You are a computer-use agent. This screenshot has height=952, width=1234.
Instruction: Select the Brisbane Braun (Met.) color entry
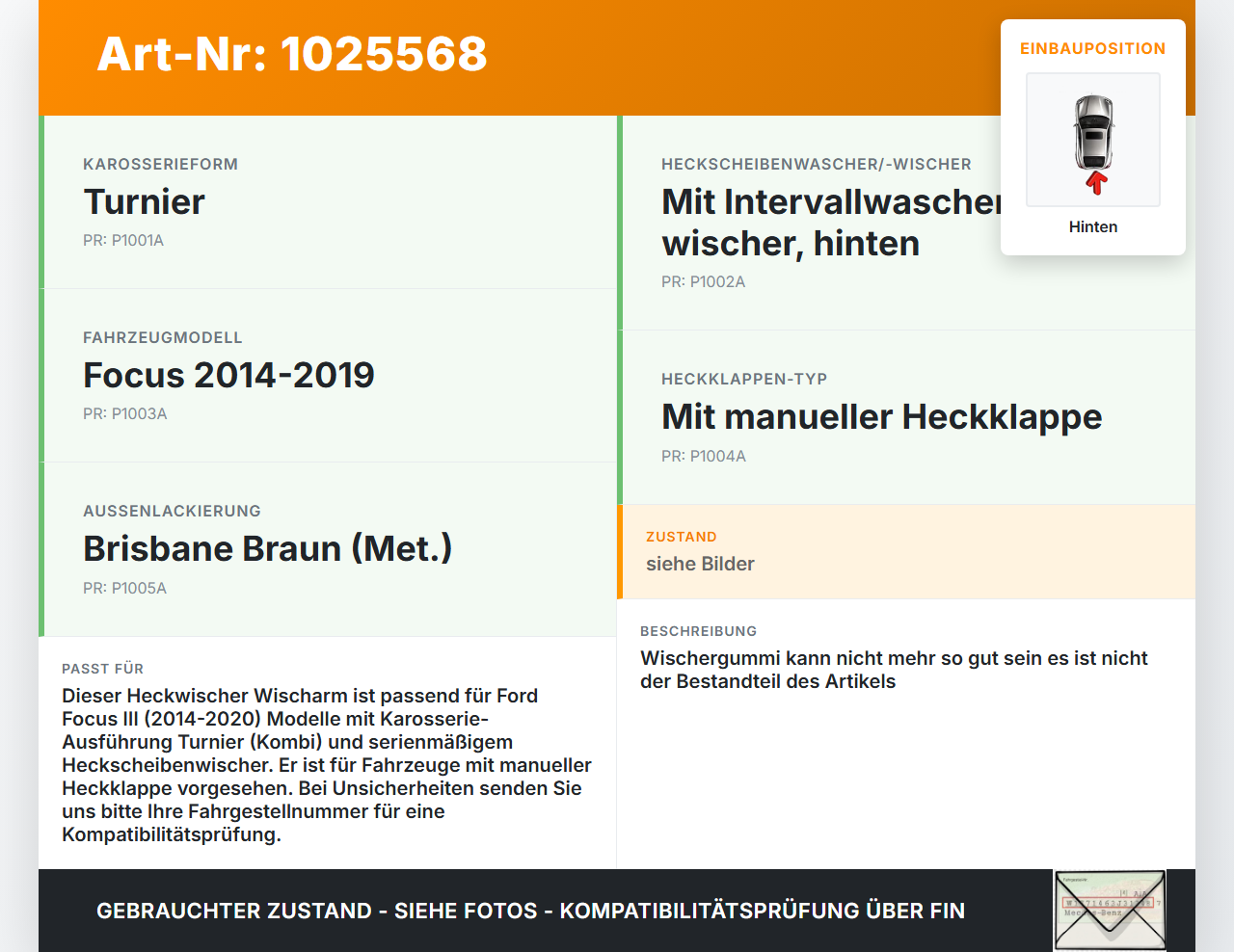[x=267, y=547]
